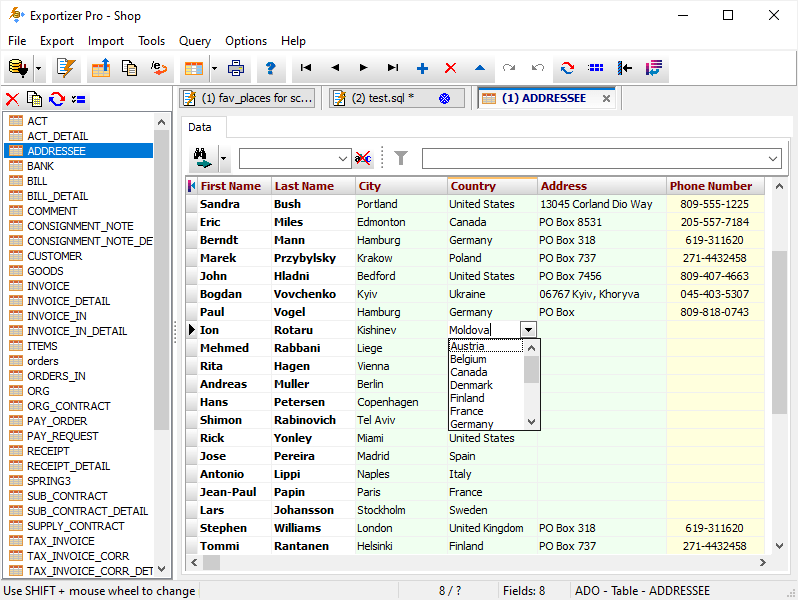Click the binoculars Find button

coord(204,158)
